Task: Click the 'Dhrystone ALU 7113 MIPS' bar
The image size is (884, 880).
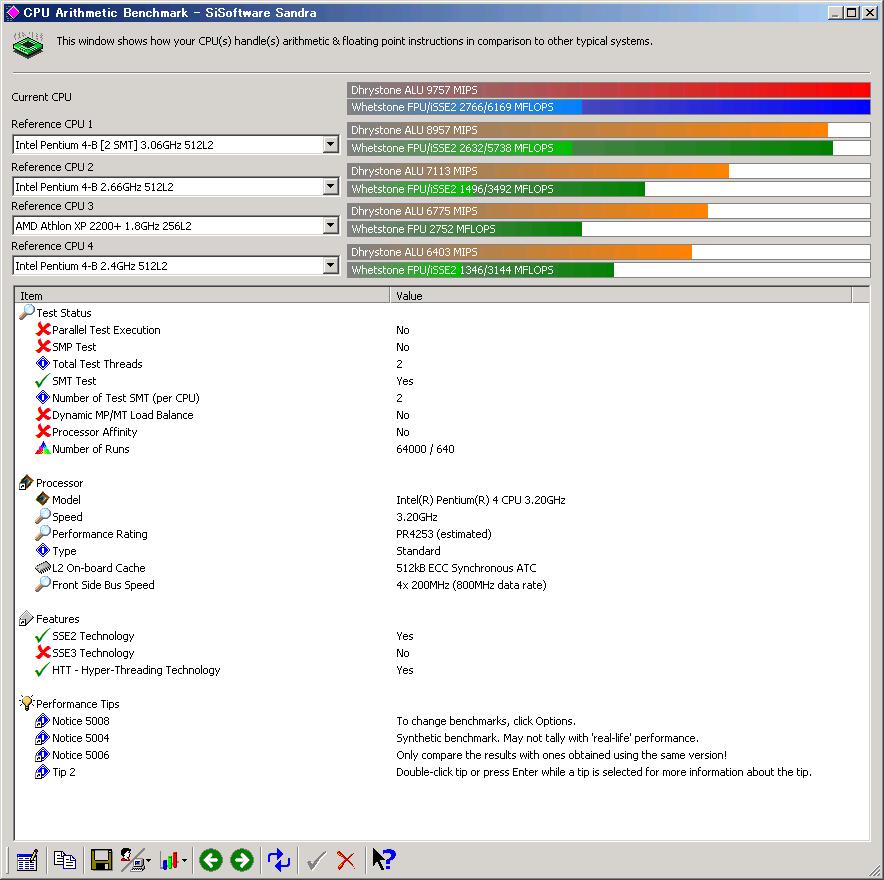Action: [x=609, y=171]
